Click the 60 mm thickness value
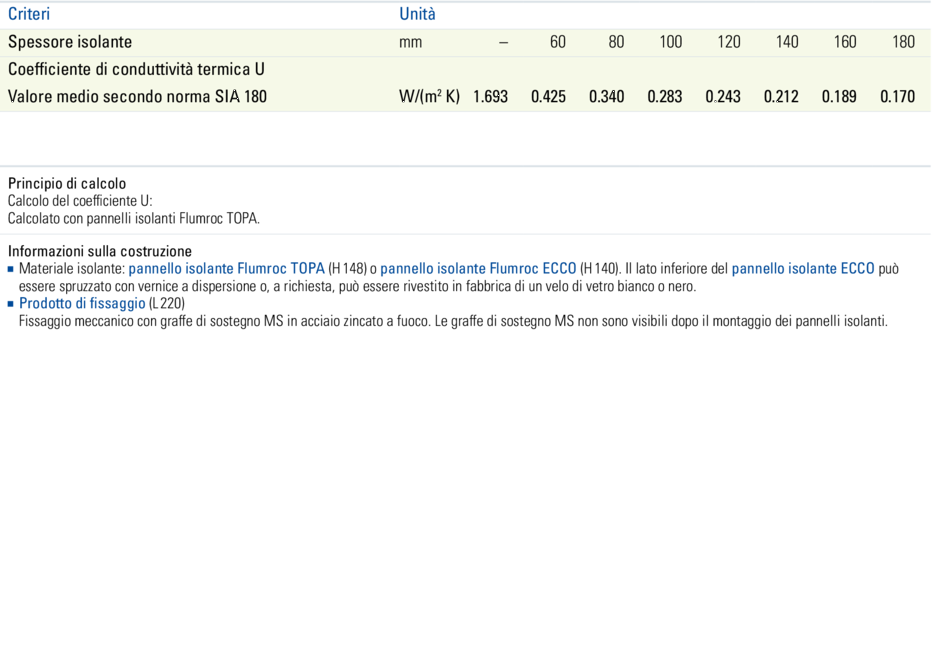The image size is (934, 670). (558, 42)
